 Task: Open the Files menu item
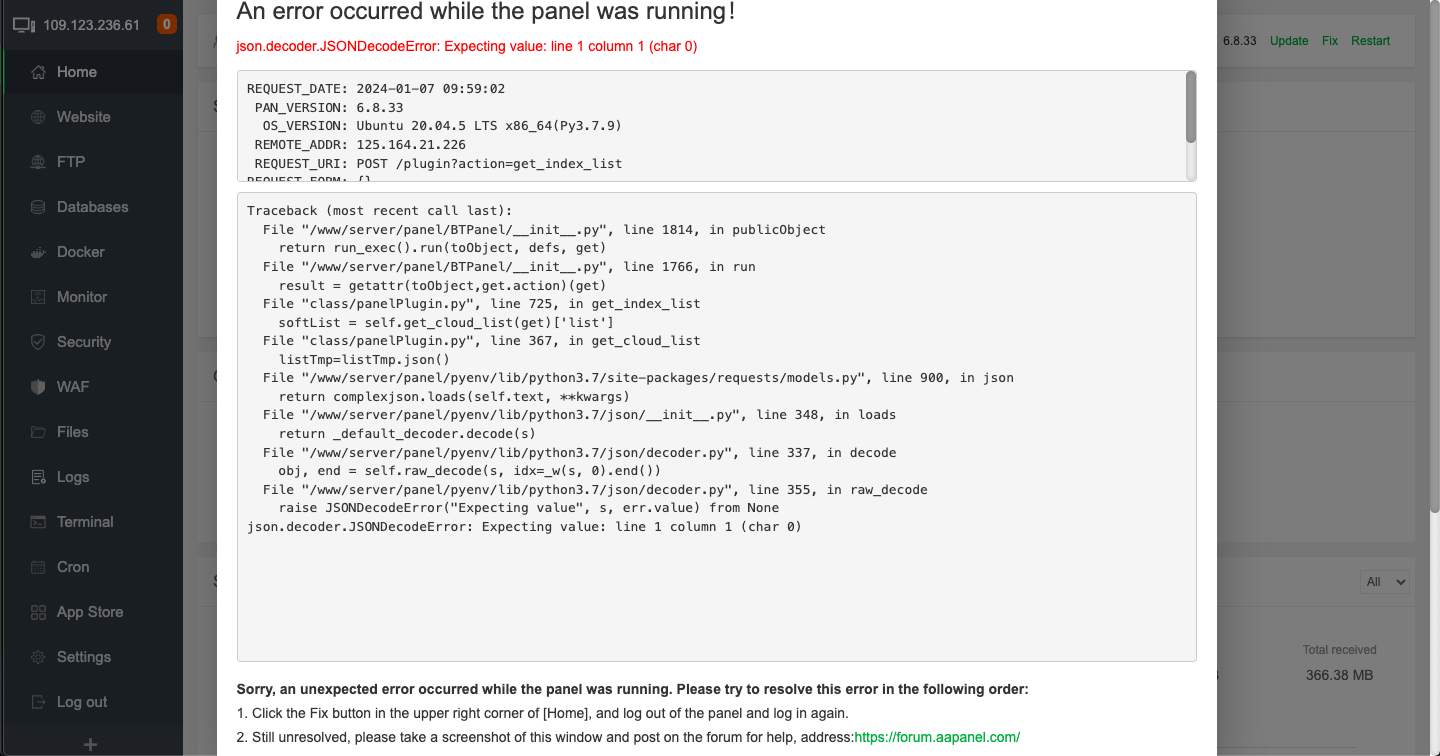72,432
